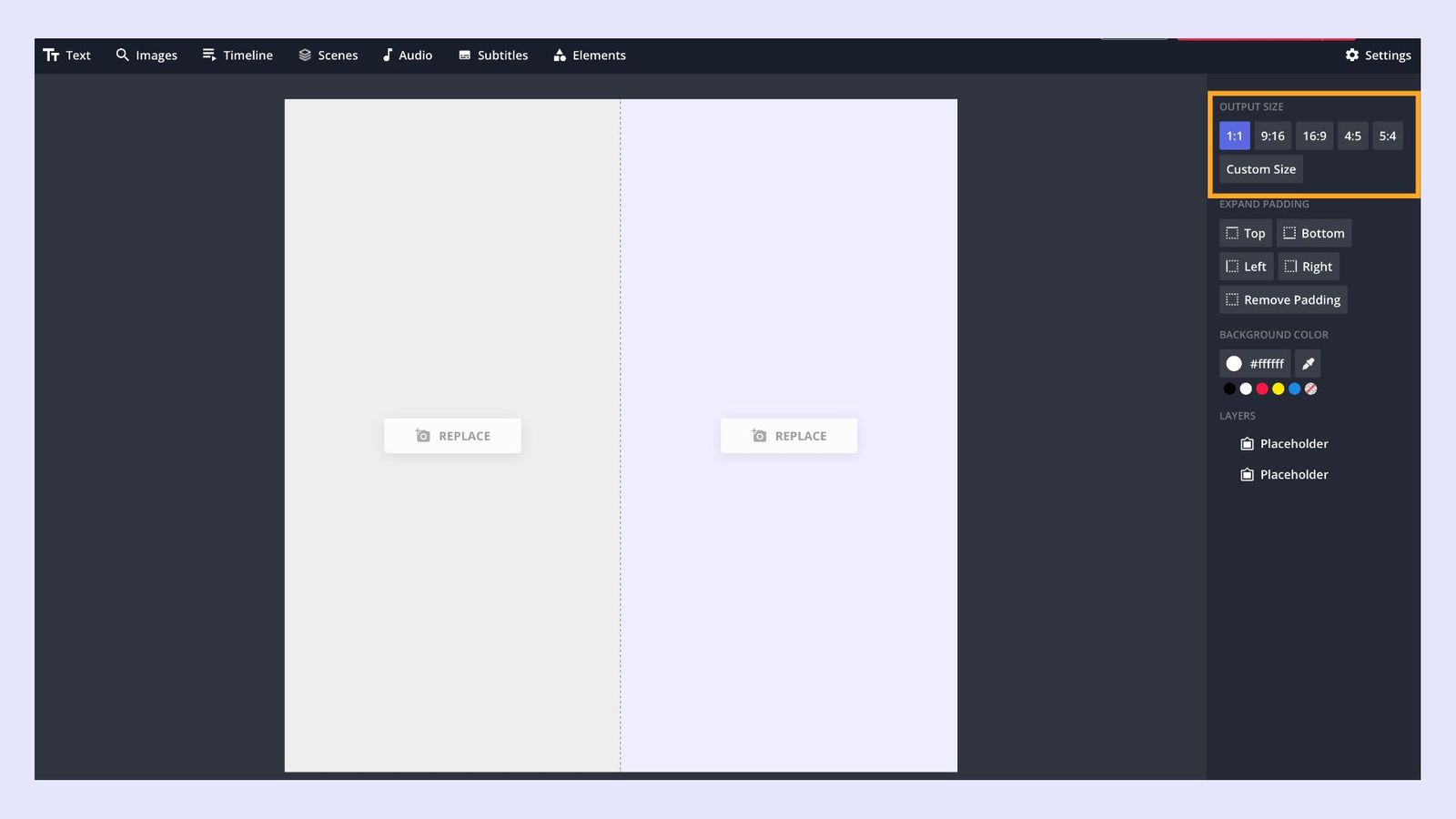Select the 9:16 output size

[1272, 136]
